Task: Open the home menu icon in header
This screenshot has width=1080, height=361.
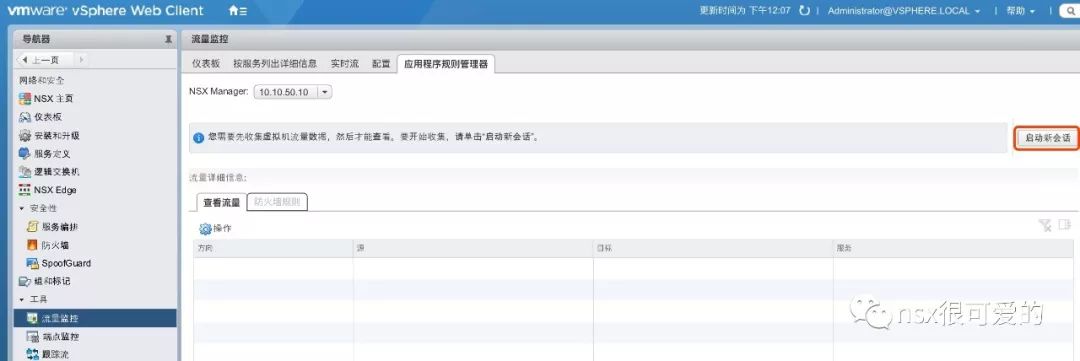Action: click(237, 11)
